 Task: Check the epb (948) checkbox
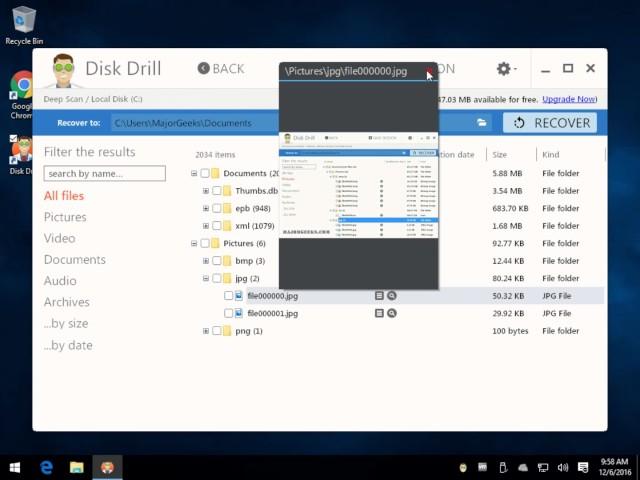217,209
